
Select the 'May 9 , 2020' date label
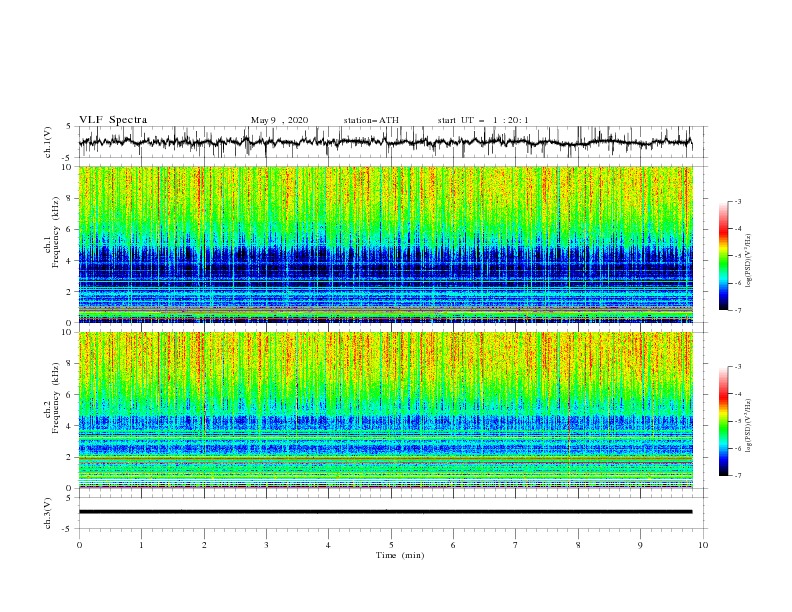point(279,120)
